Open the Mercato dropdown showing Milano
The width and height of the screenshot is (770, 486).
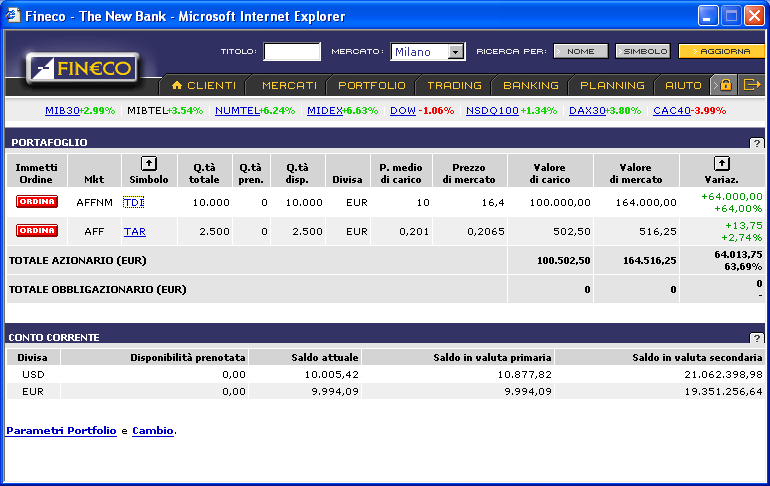[428, 52]
